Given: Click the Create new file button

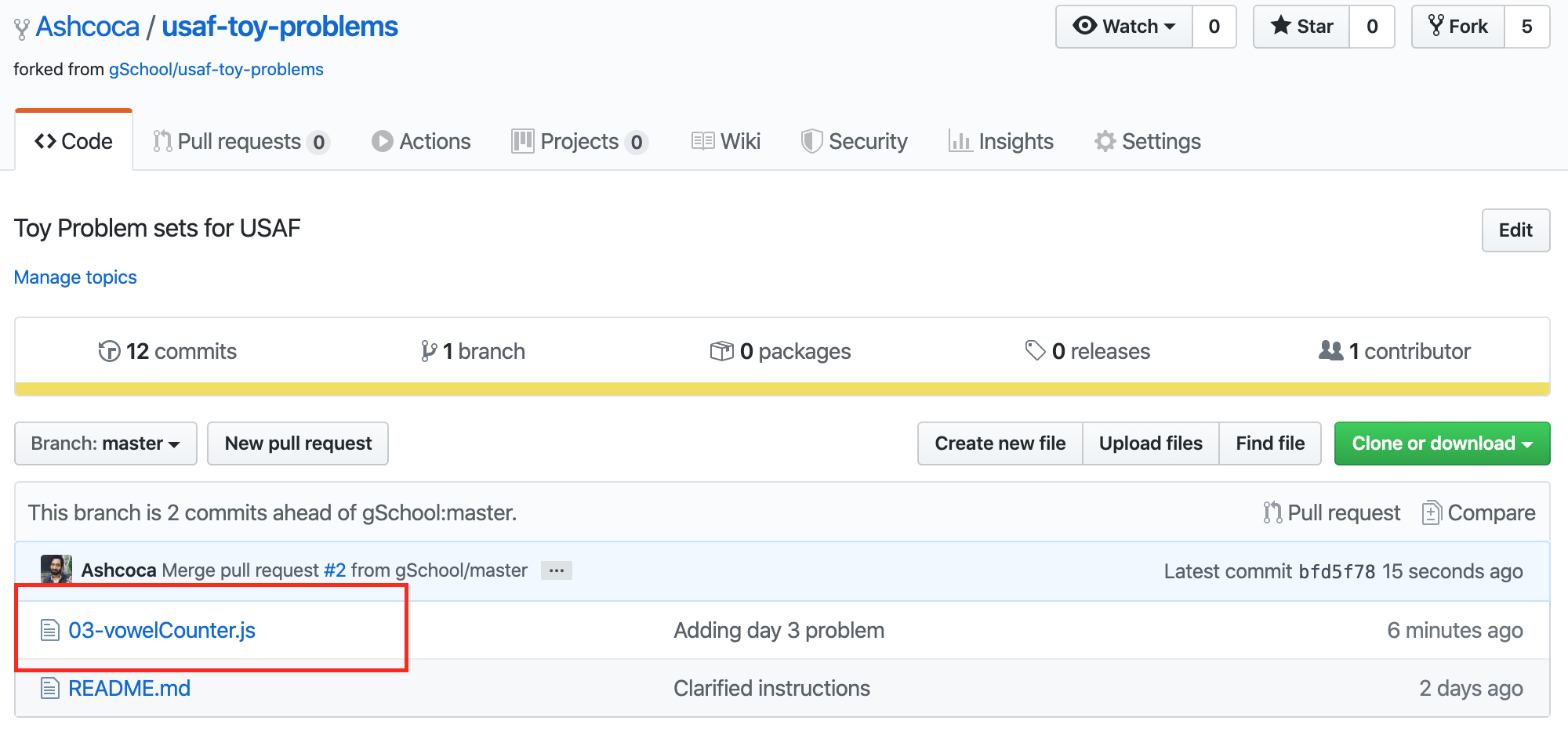Looking at the screenshot, I should [x=1000, y=444].
